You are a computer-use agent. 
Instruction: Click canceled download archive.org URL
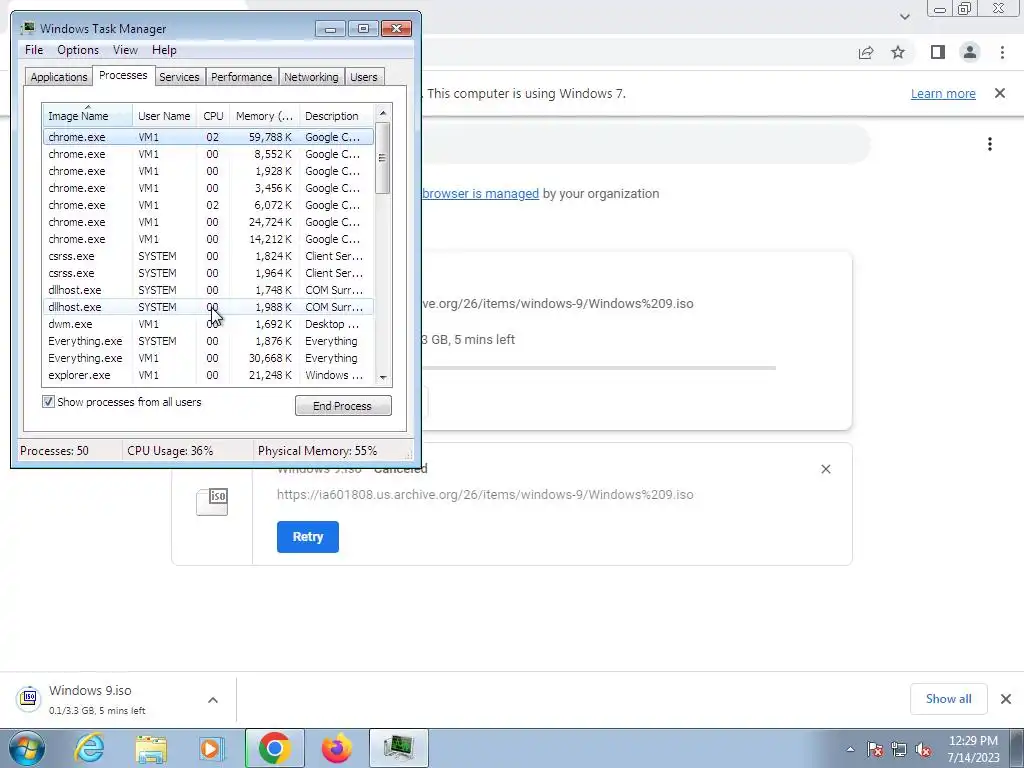point(485,494)
